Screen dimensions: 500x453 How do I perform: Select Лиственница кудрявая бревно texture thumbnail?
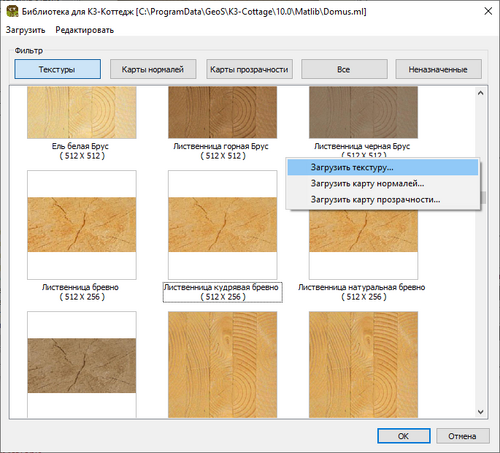pos(223,225)
